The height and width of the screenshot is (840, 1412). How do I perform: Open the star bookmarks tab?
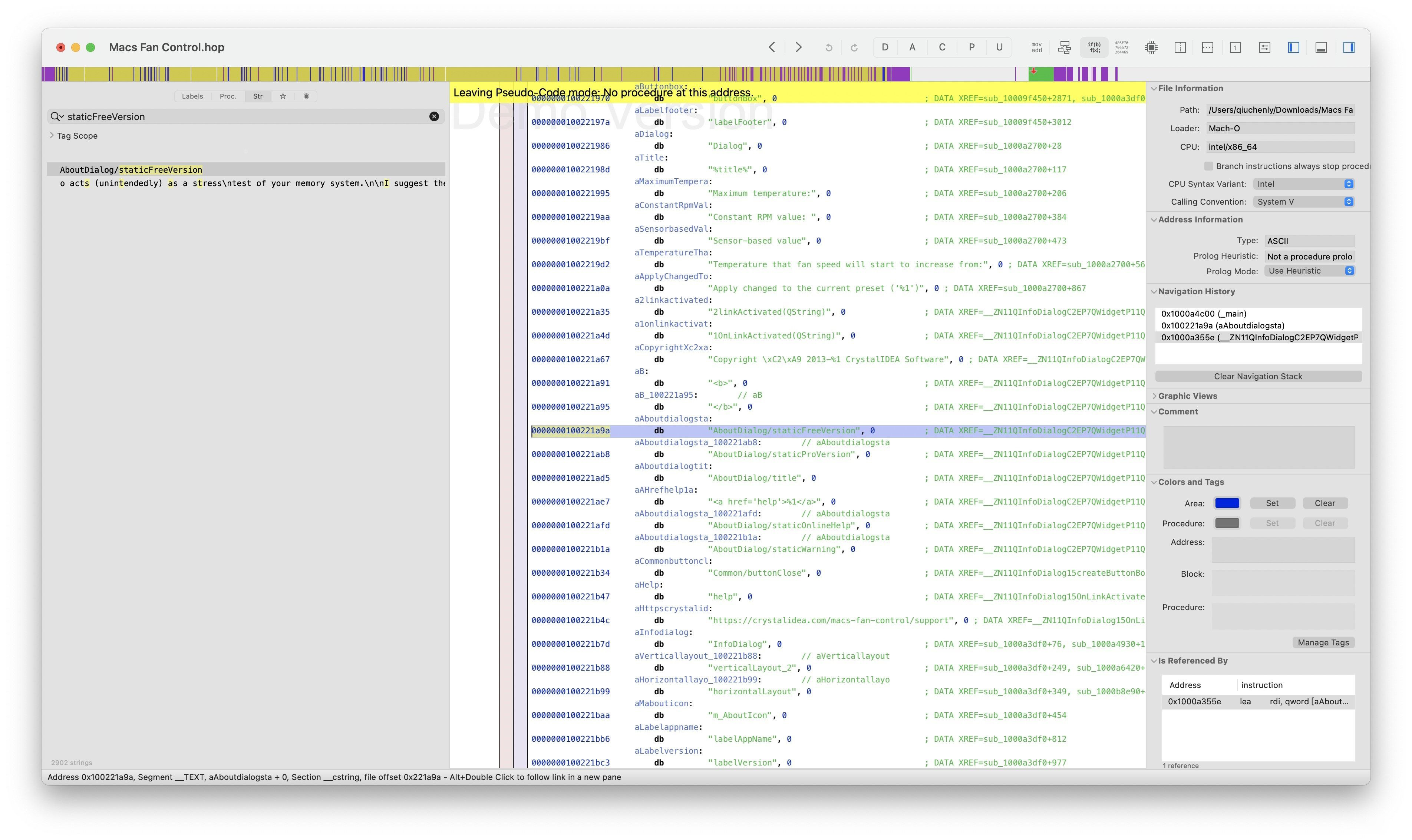283,96
